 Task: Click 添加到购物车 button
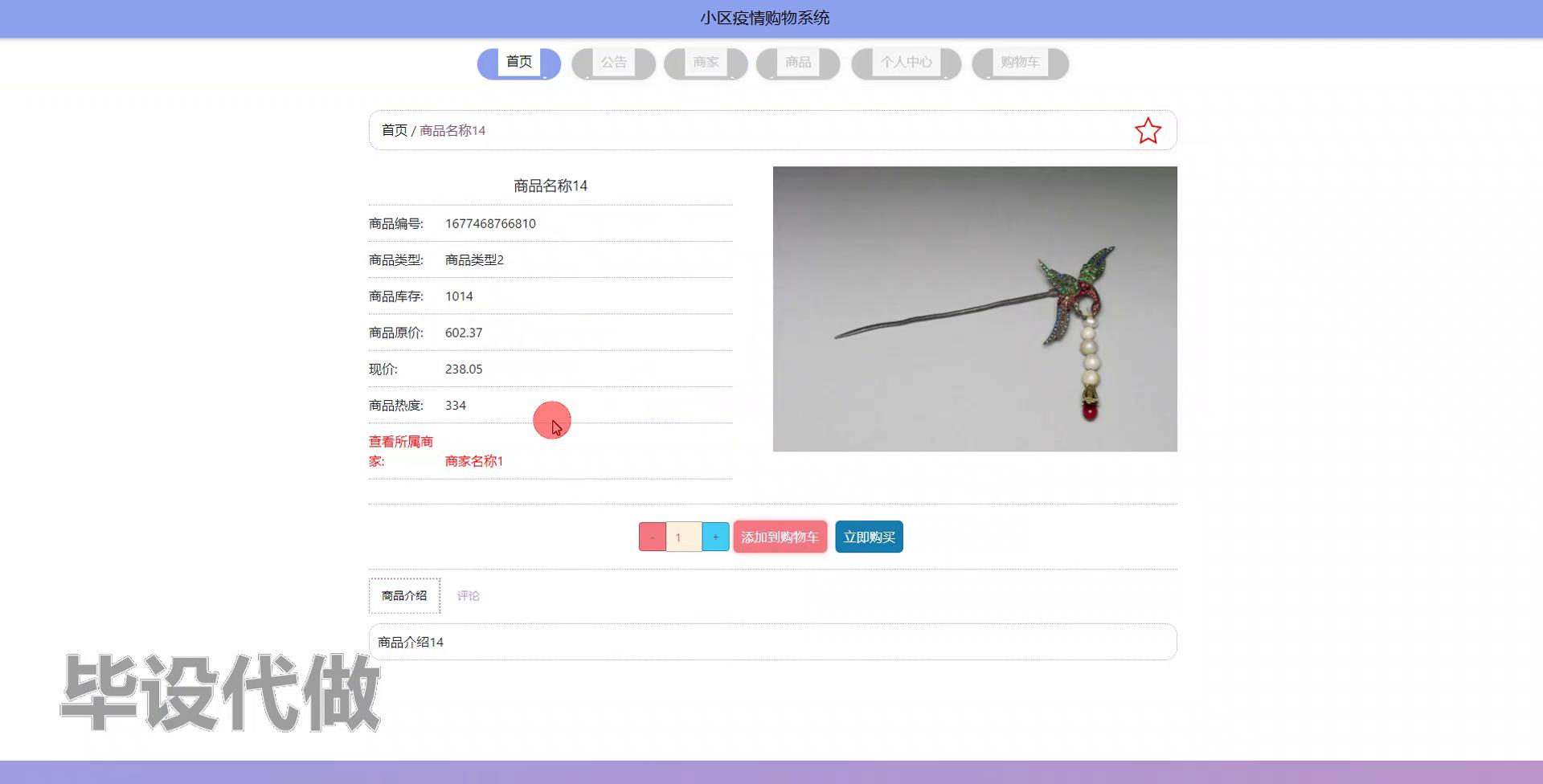(780, 537)
